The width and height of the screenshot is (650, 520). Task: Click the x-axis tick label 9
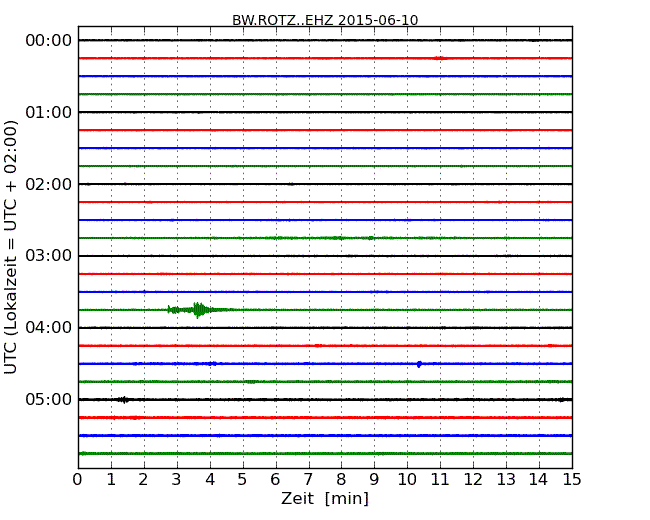[374, 480]
